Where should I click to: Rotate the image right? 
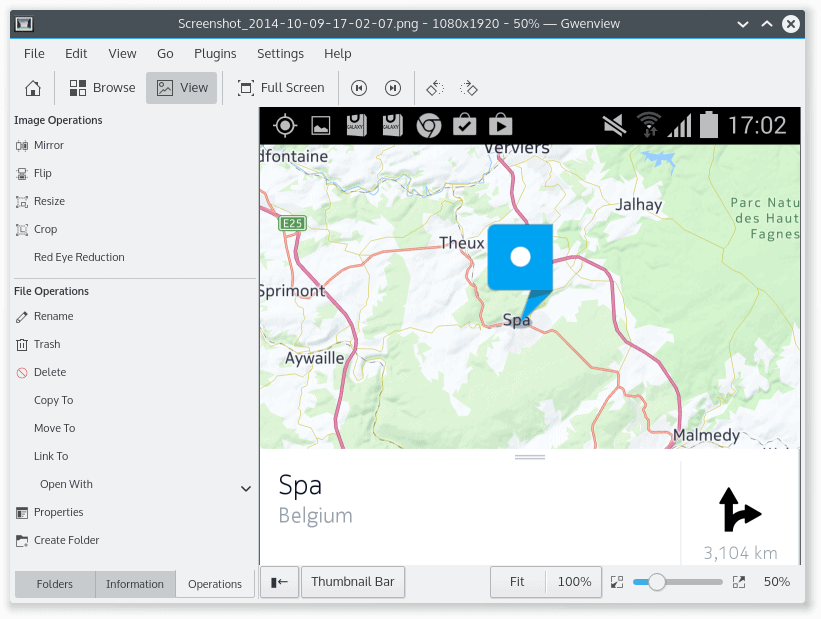point(469,88)
